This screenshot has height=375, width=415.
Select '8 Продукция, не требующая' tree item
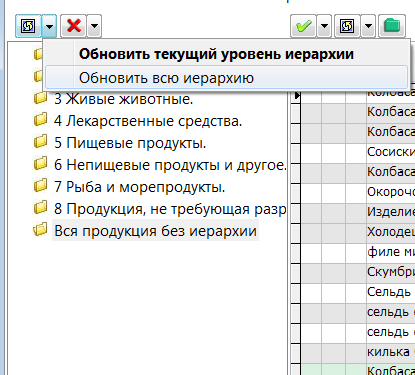[170, 209]
